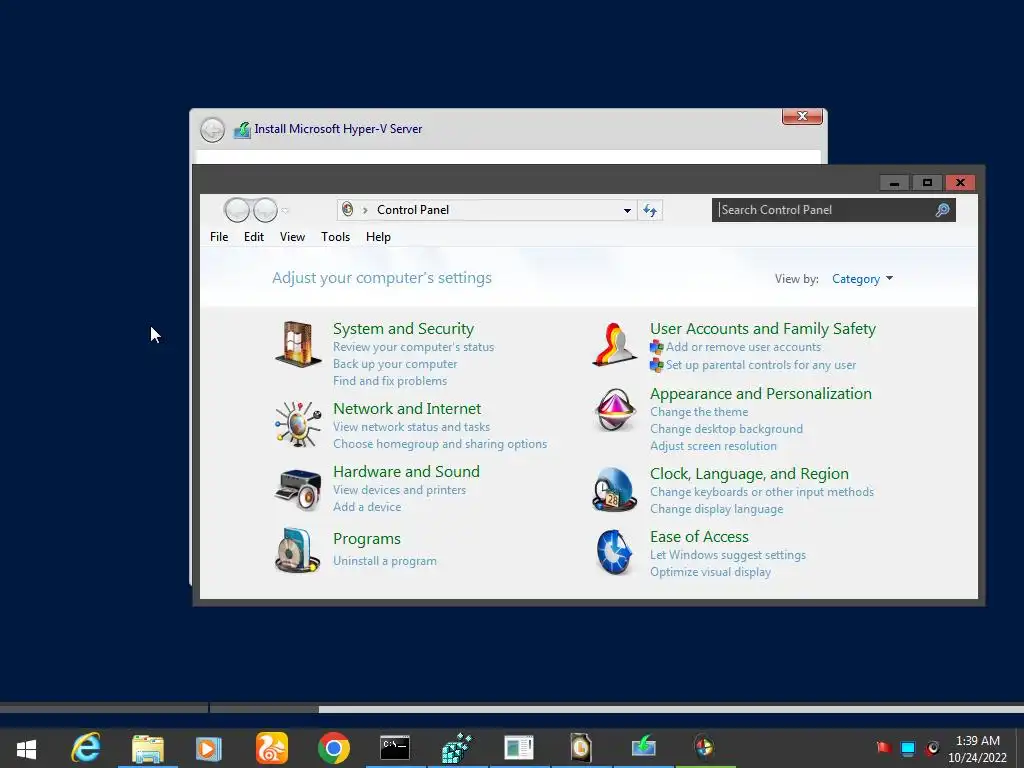Click the shield icon beside parental controls link
The width and height of the screenshot is (1024, 768).
(656, 365)
